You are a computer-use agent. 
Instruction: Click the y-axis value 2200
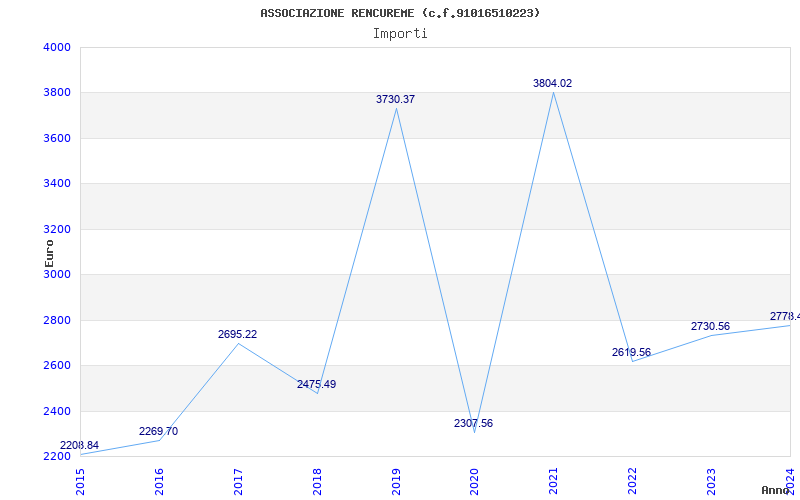click(57, 456)
